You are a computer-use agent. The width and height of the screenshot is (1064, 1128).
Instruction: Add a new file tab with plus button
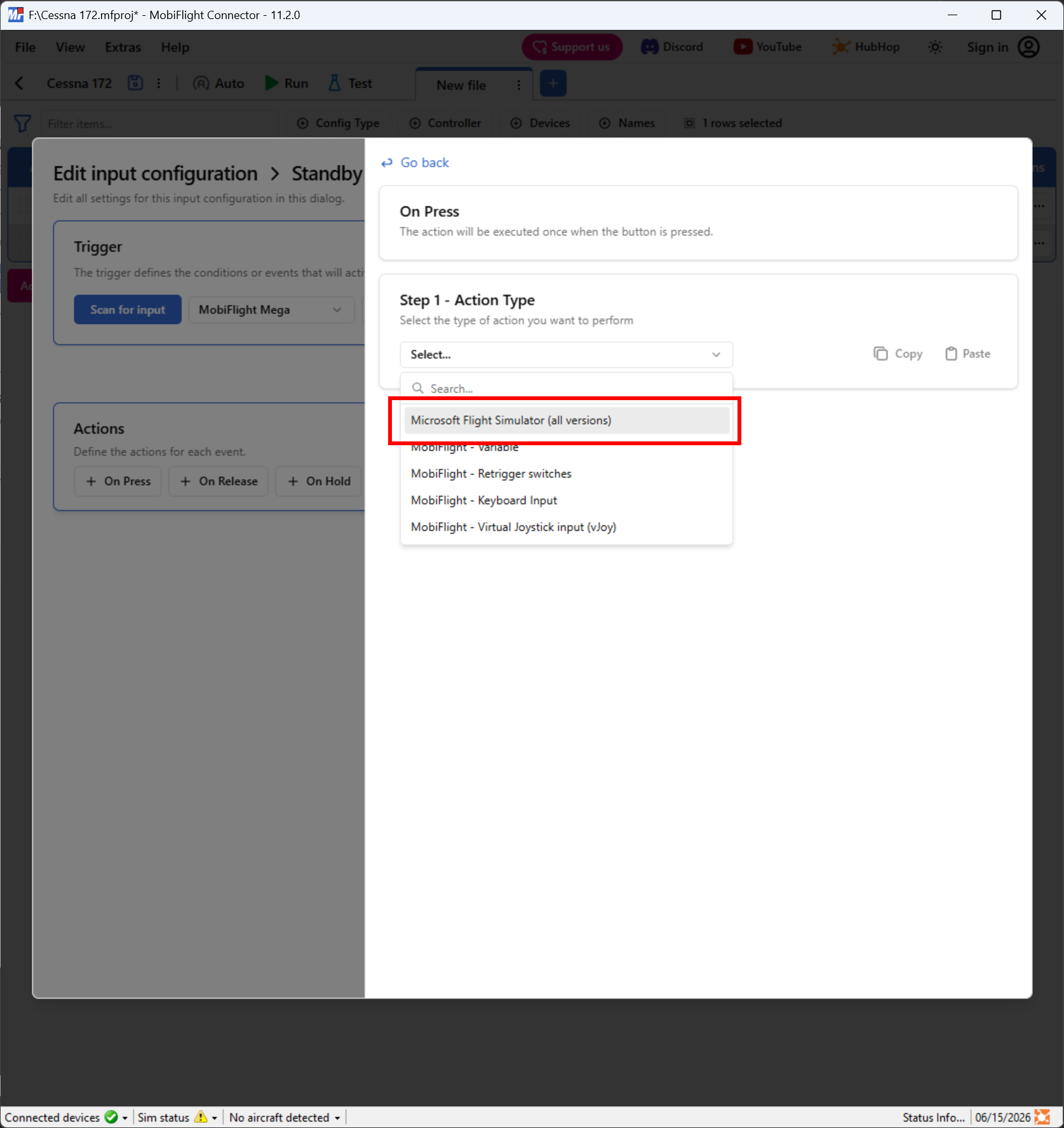pyautogui.click(x=553, y=84)
